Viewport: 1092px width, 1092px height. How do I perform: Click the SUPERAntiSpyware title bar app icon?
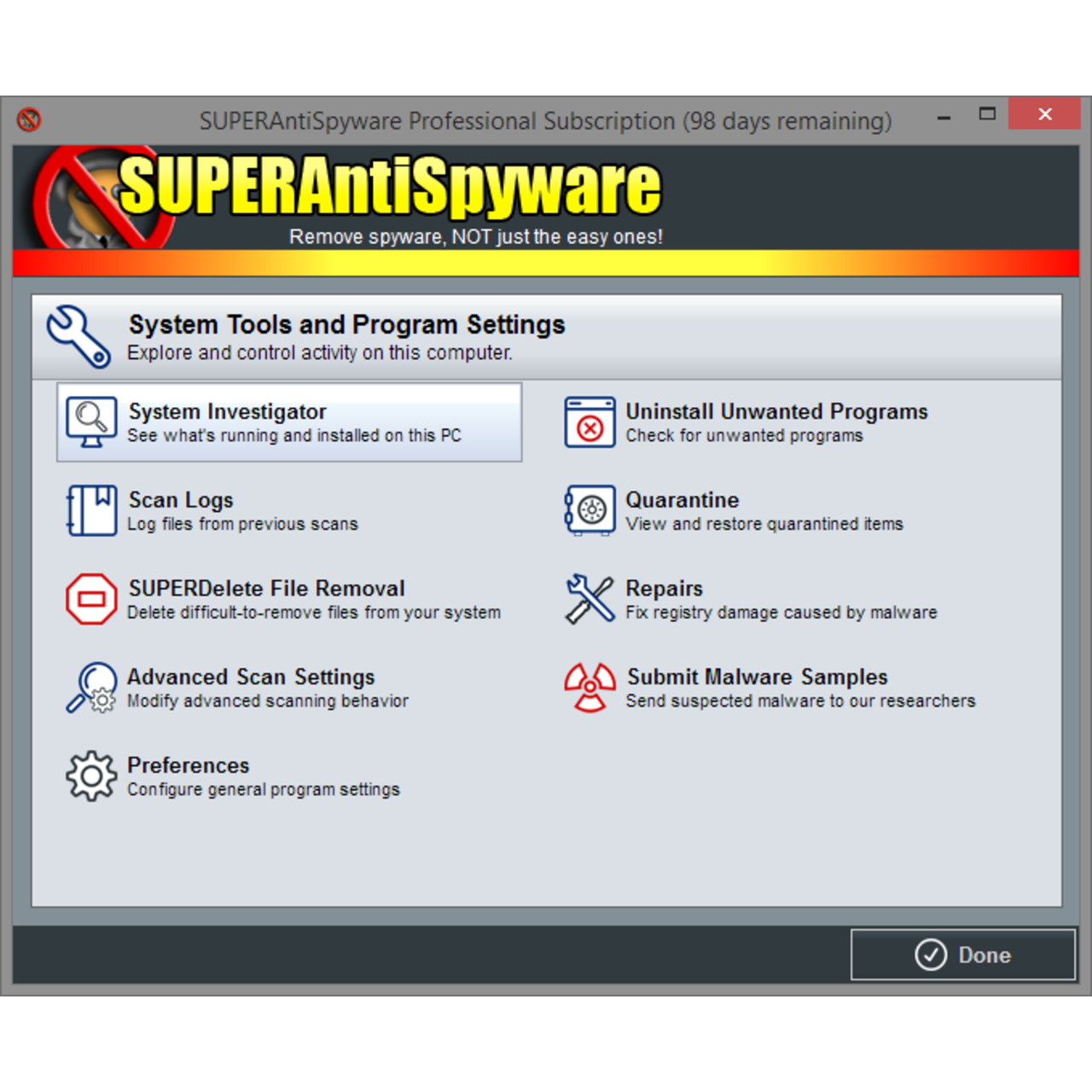coord(29,119)
